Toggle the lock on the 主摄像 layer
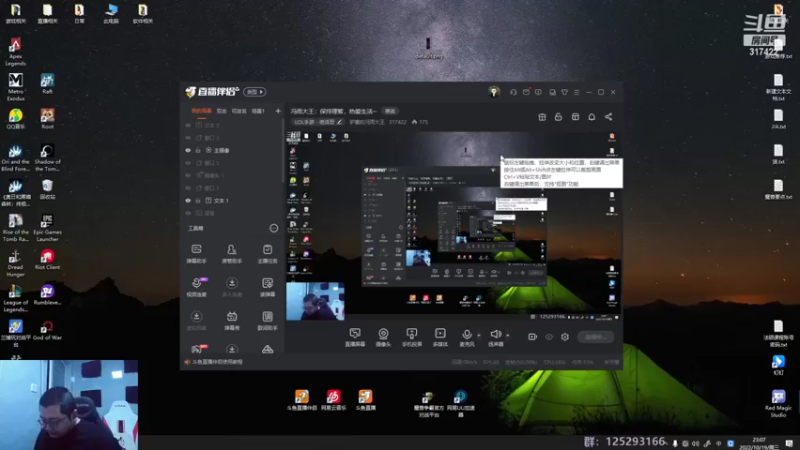800x450 pixels. 198,151
